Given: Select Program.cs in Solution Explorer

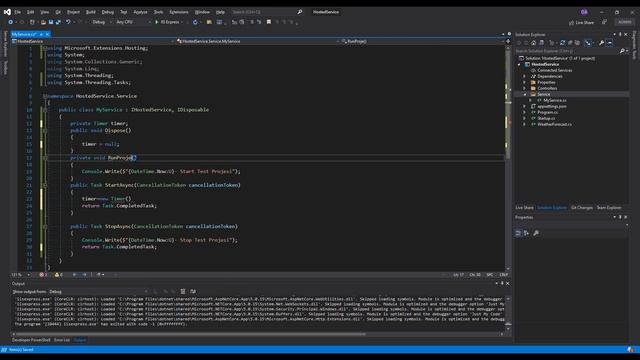Looking at the screenshot, I should click(547, 112).
